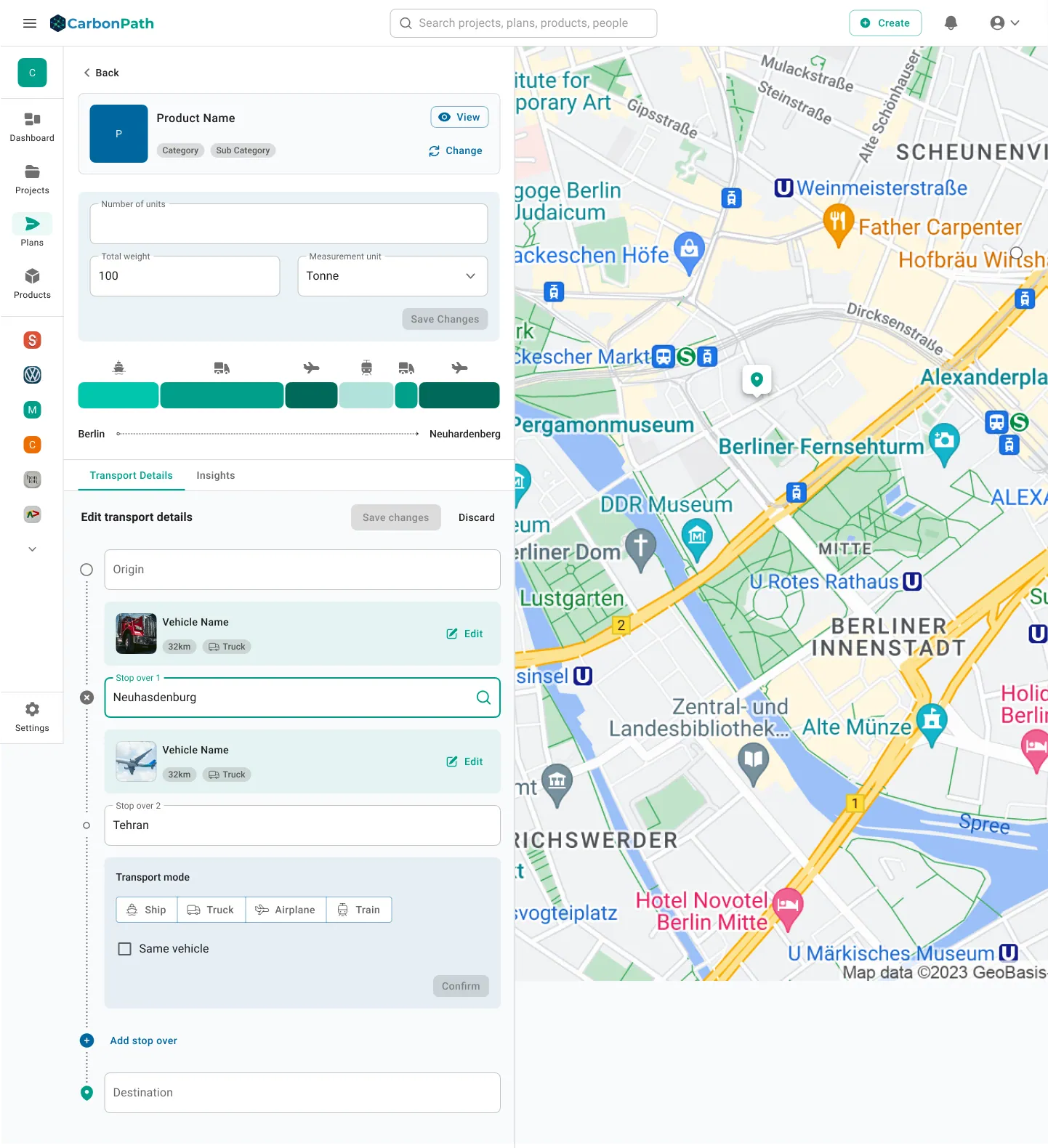Open the hamburger menu
The height and width of the screenshot is (1148, 1048).
pos(30,23)
